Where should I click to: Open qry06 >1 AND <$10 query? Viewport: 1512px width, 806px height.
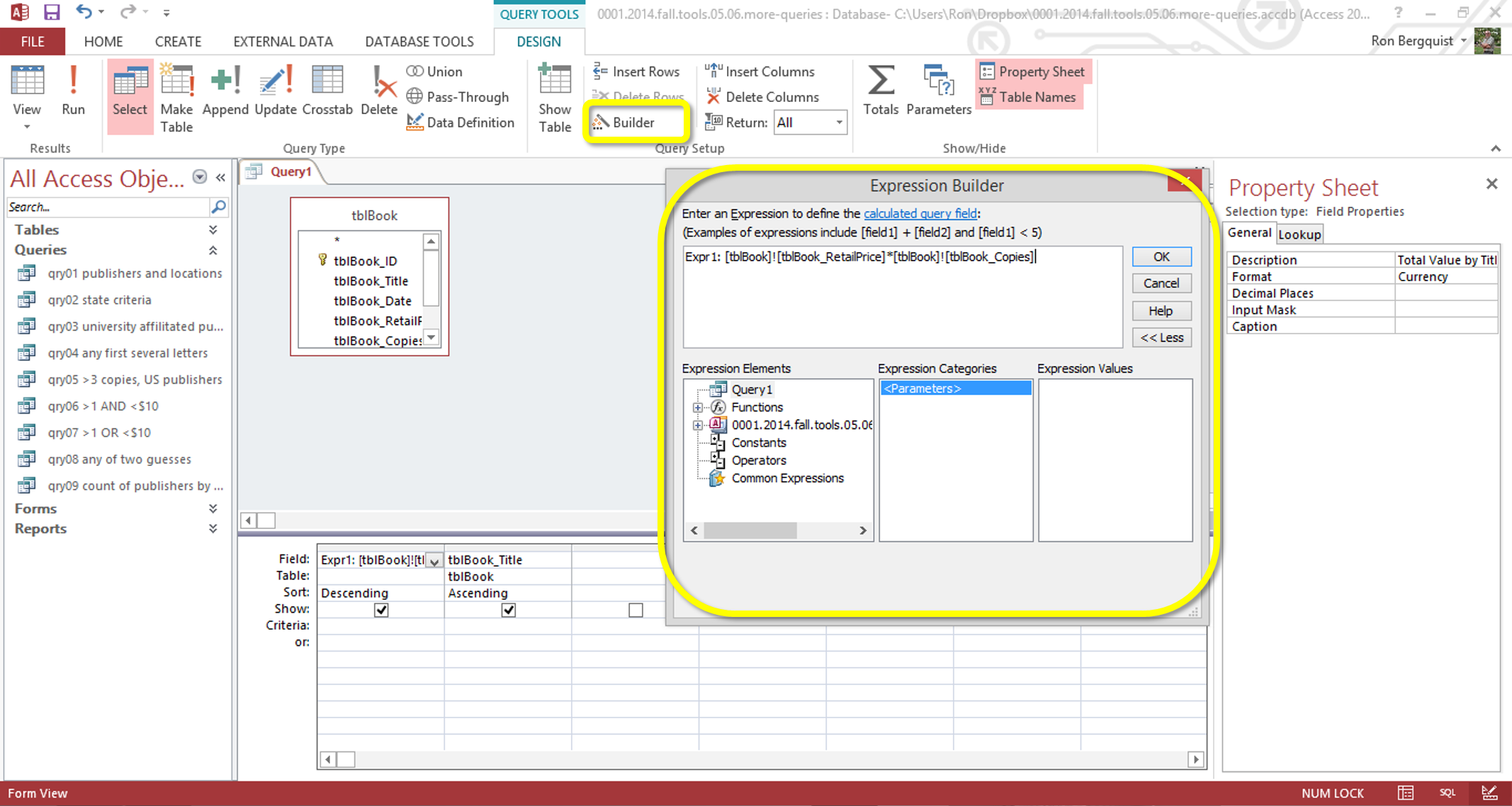103,406
